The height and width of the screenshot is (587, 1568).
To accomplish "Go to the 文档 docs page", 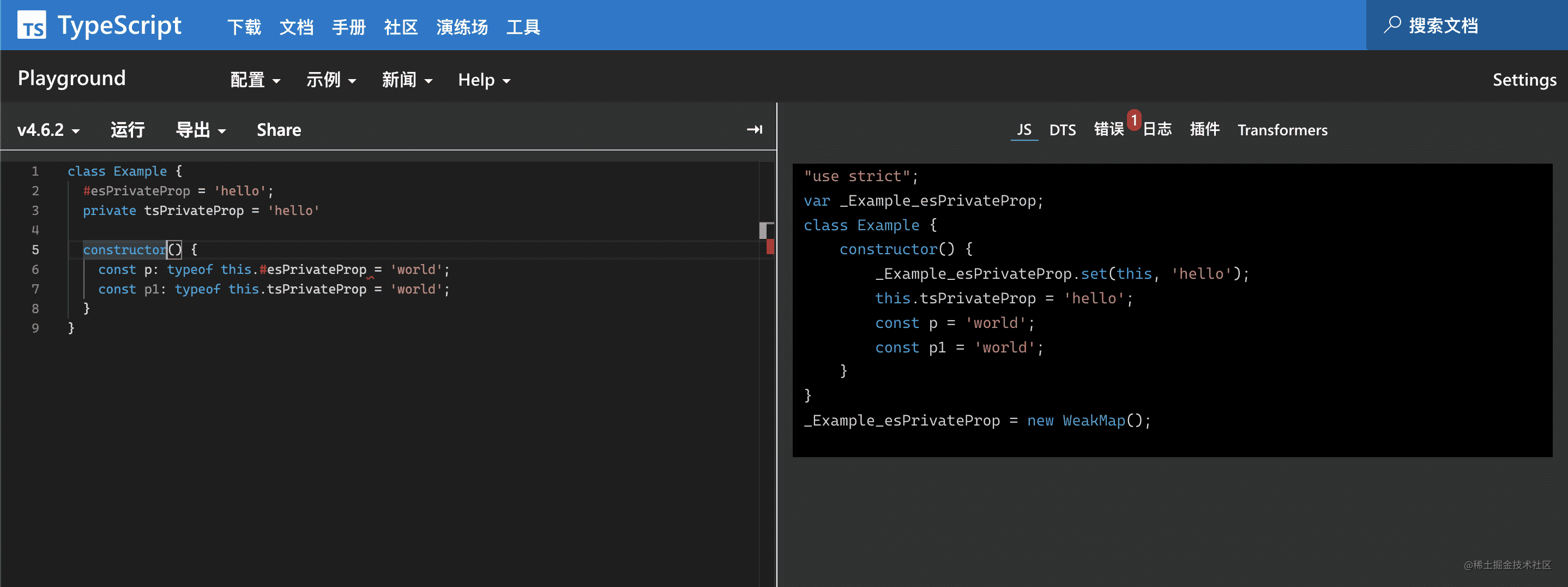I will coord(297,27).
